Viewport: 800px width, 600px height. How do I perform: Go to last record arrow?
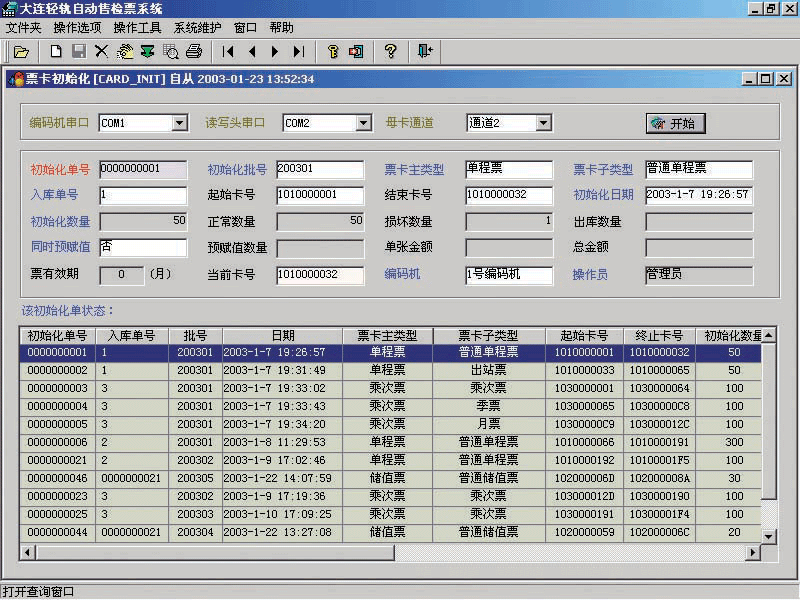point(298,51)
